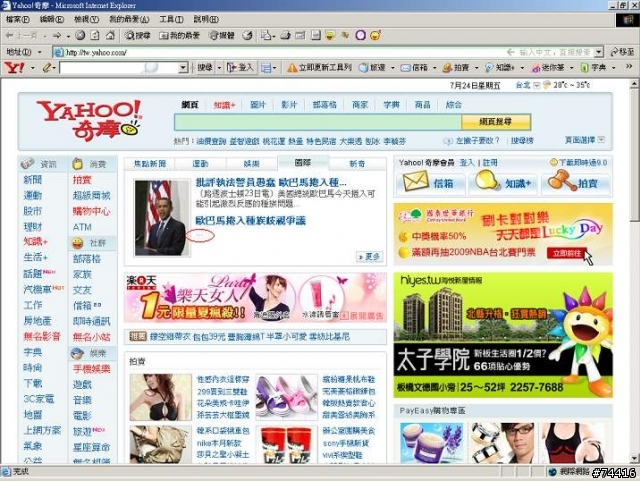Open the 拍賣 auction gavel button
The width and height of the screenshot is (640, 481).
tap(576, 183)
